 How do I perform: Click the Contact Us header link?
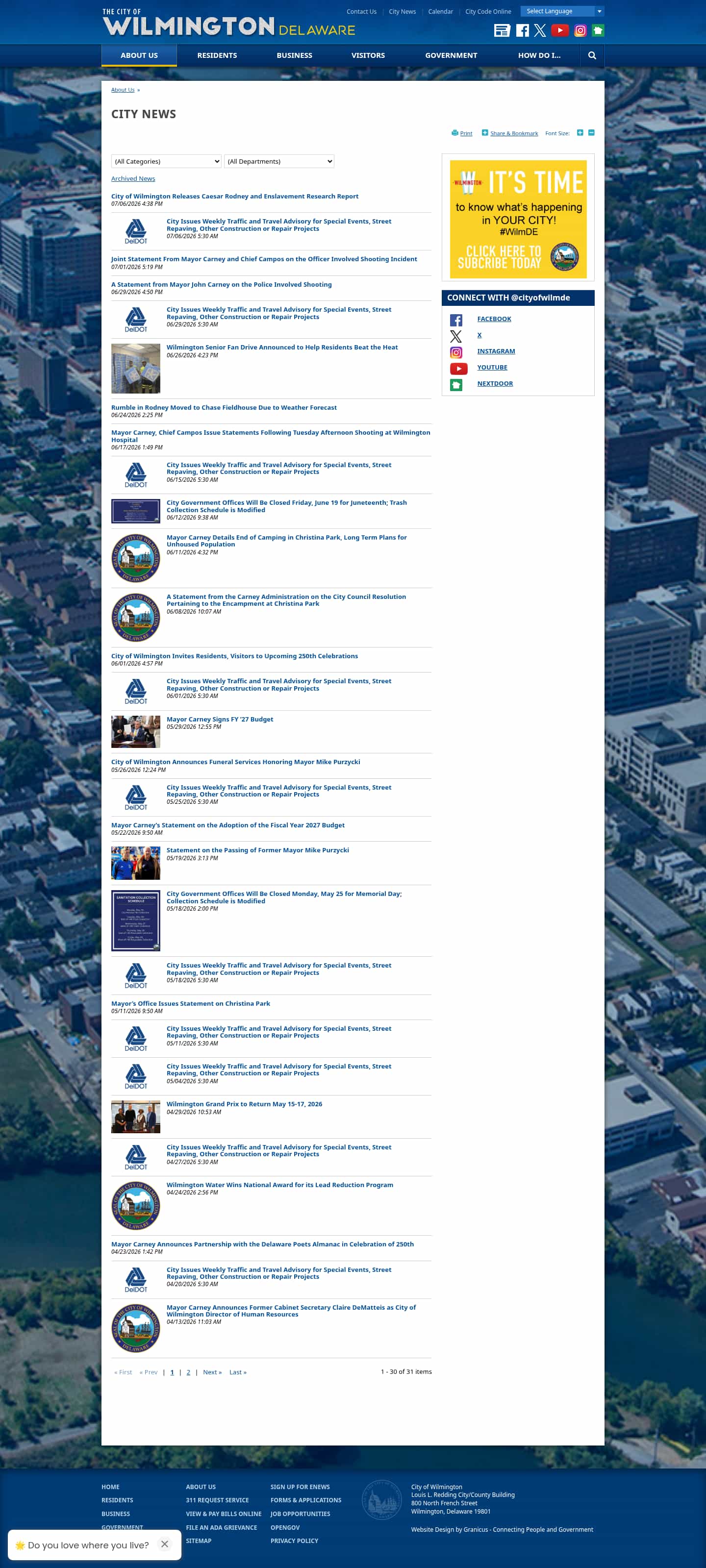(x=361, y=12)
